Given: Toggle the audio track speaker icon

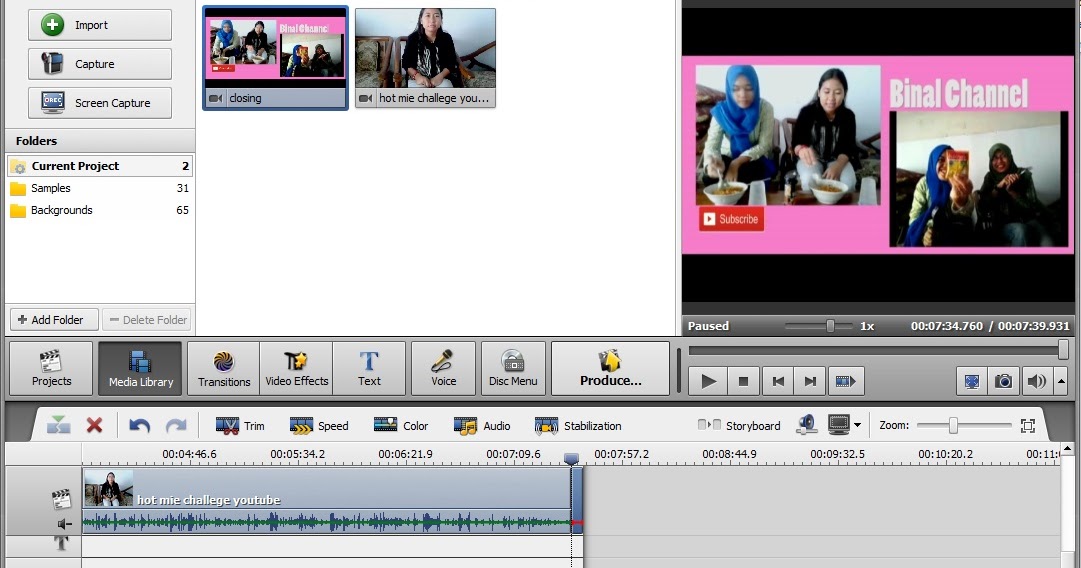Looking at the screenshot, I should point(64,525).
